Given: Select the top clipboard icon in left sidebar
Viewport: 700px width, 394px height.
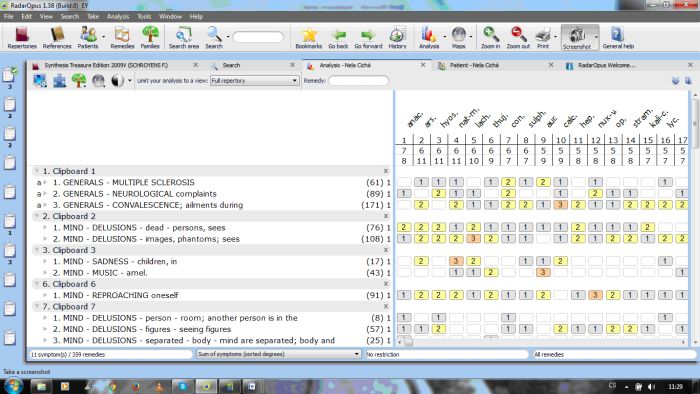Looking at the screenshot, I should pos(10,75).
